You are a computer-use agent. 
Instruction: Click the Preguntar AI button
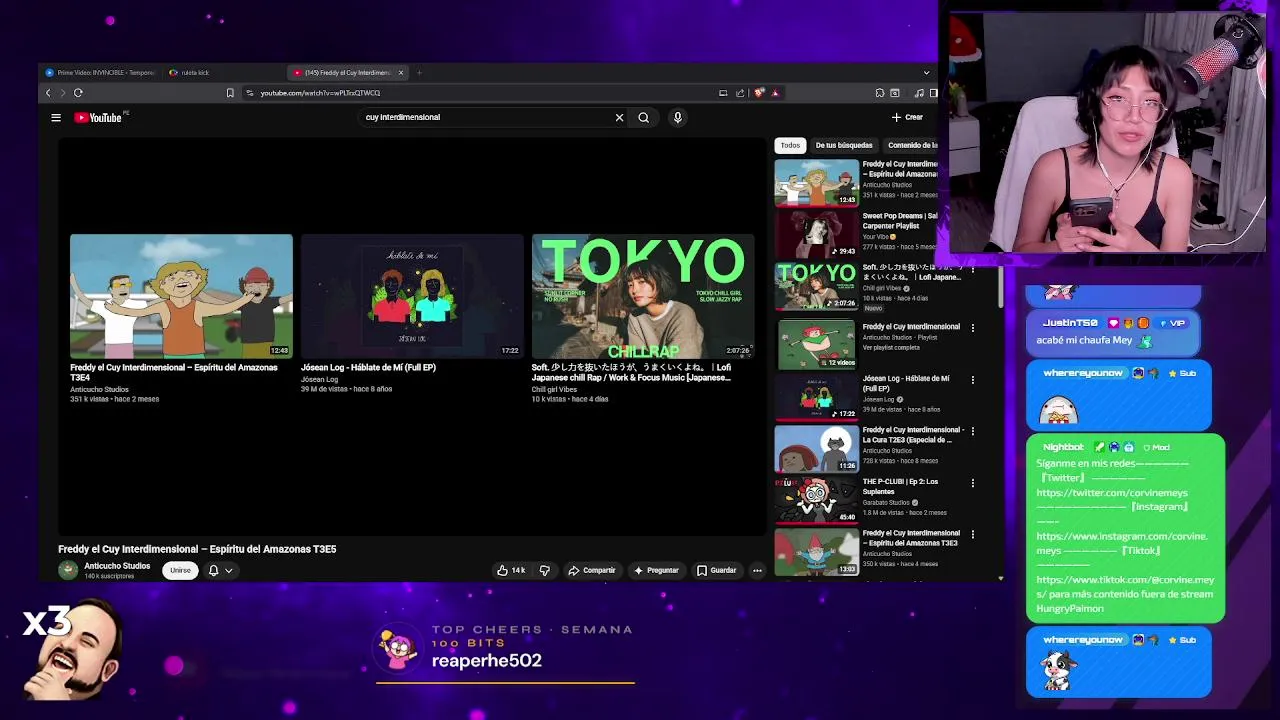(656, 570)
